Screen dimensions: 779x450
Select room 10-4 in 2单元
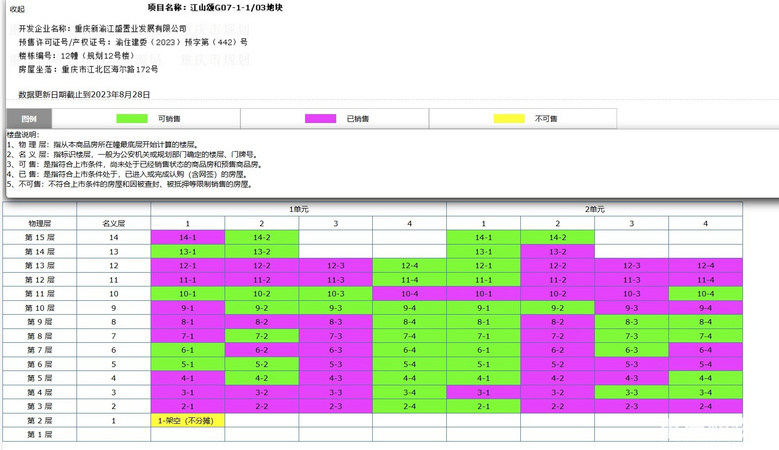point(705,294)
